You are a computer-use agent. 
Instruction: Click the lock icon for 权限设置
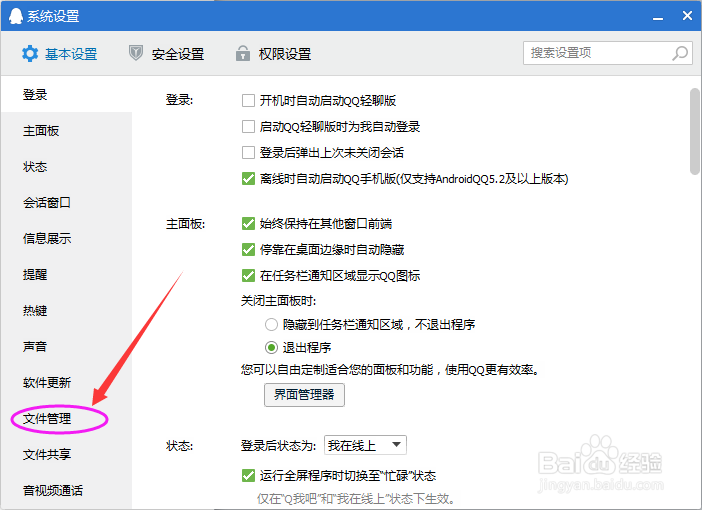pos(243,53)
